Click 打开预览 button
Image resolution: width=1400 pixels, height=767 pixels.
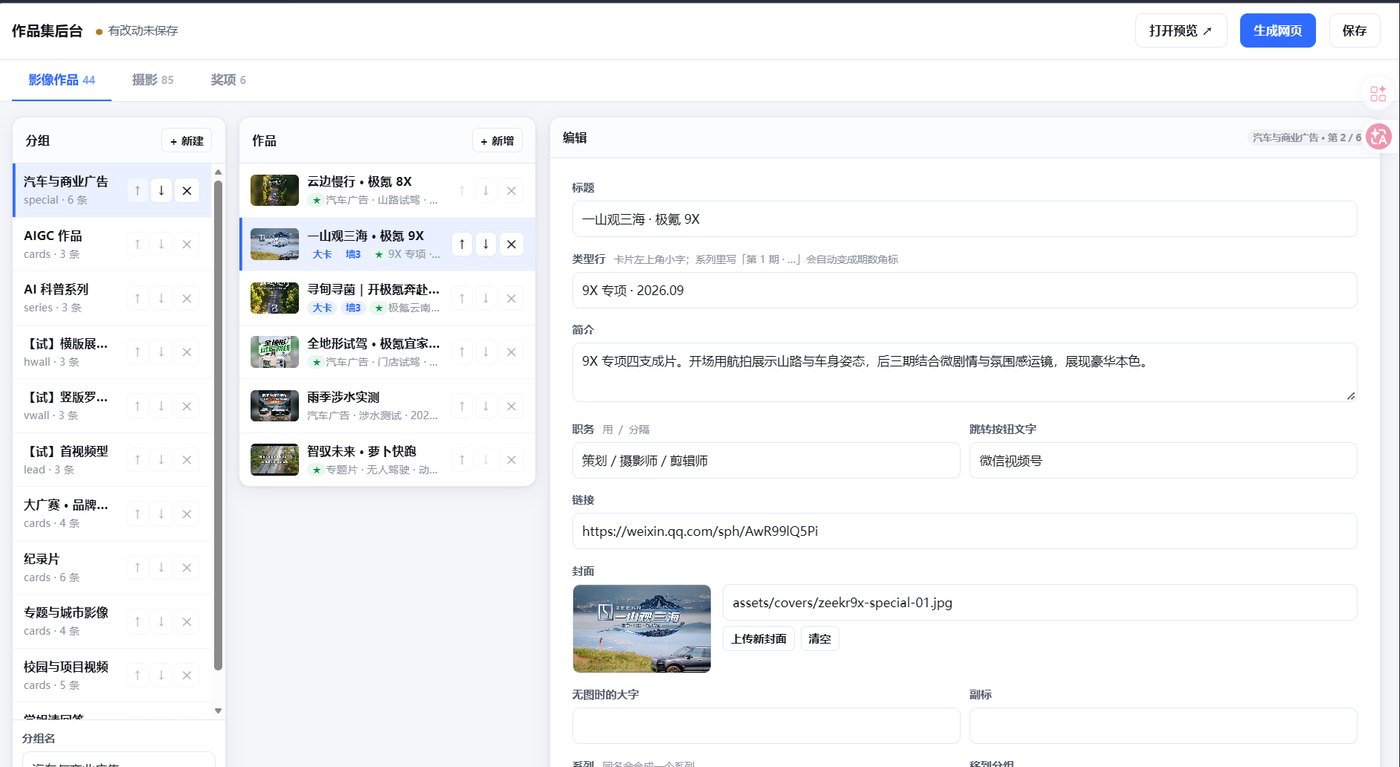pos(1181,31)
